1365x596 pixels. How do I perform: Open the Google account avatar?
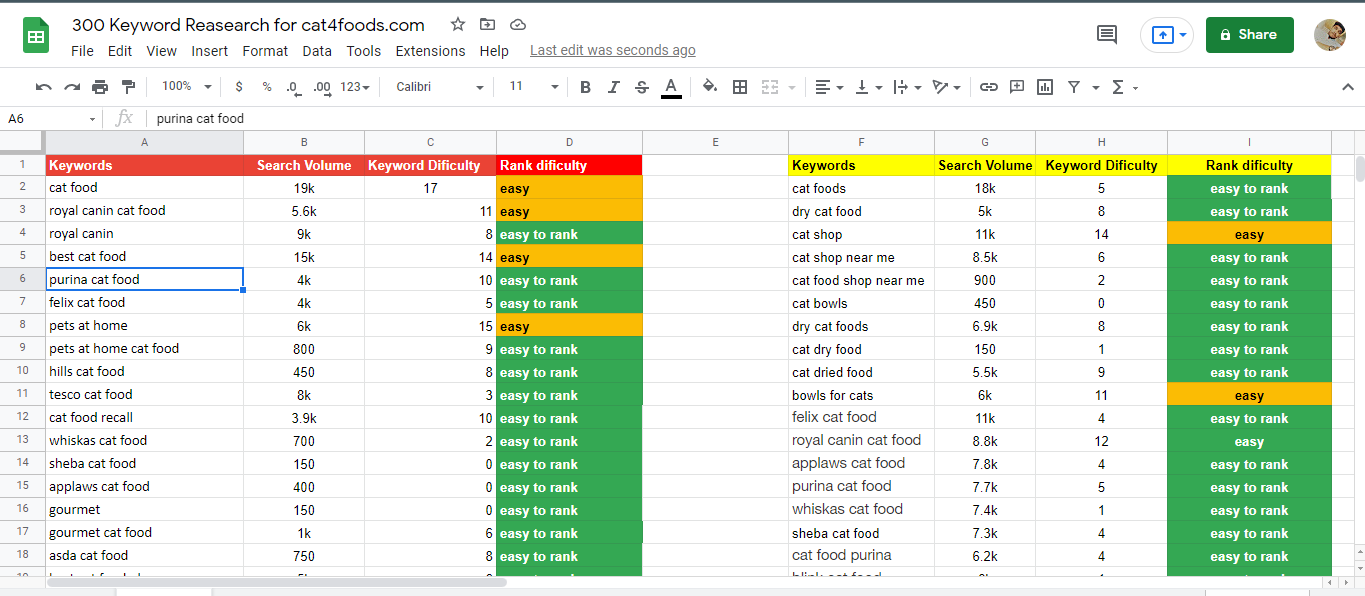click(1330, 35)
